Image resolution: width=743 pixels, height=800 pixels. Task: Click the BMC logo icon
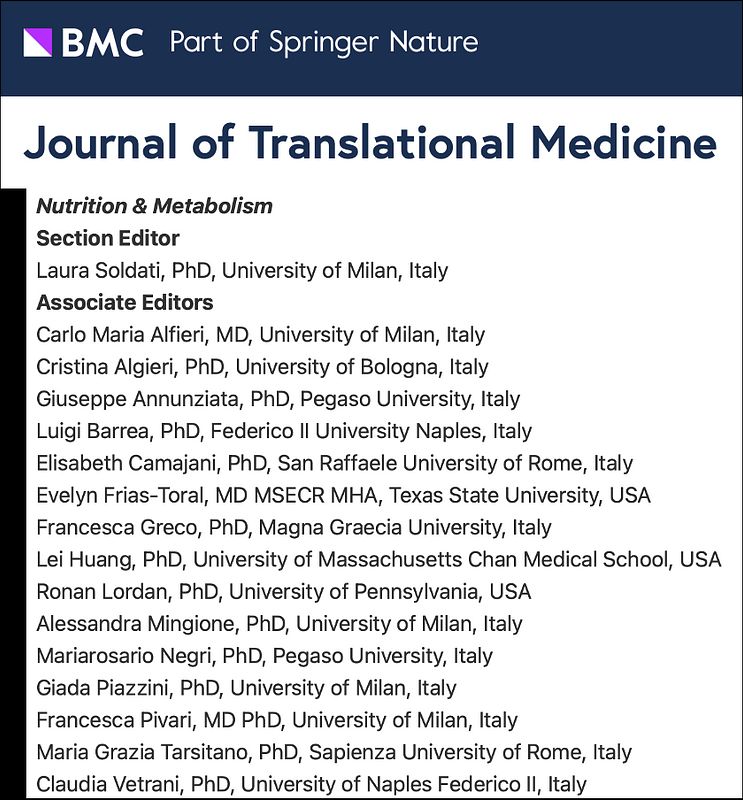pos(37,42)
